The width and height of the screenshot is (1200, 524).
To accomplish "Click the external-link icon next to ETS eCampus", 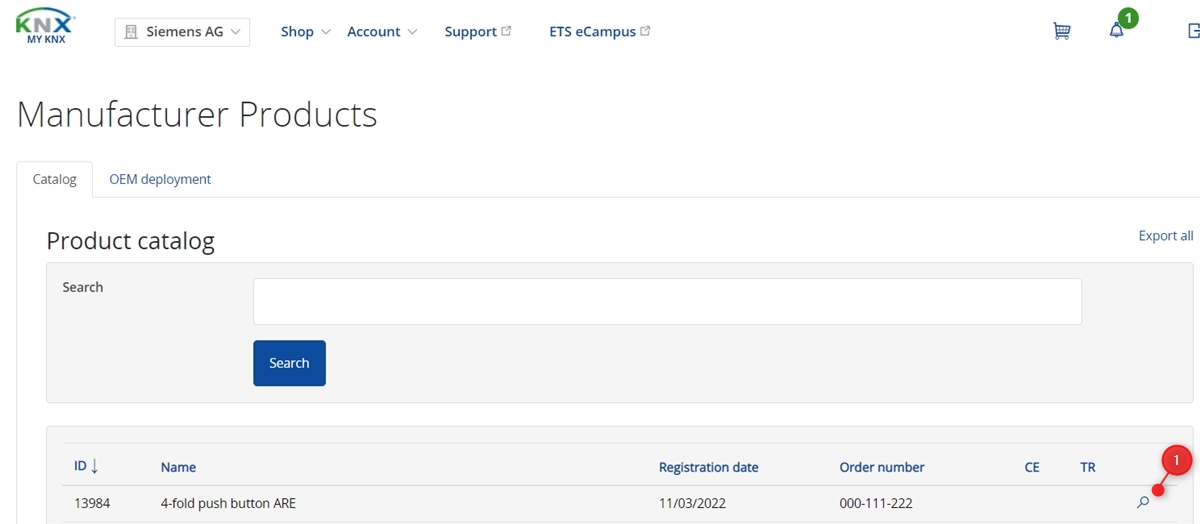I will [x=645, y=31].
